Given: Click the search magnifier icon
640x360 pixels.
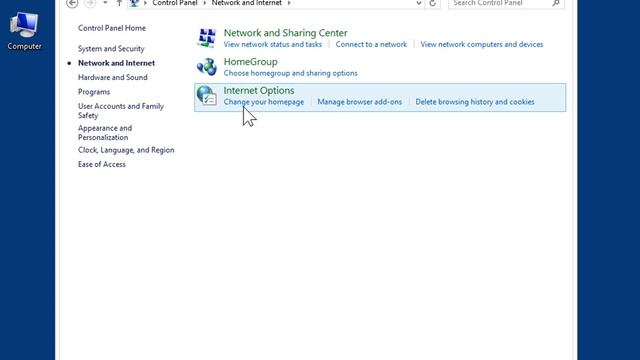Looking at the screenshot, I should [x=556, y=3].
